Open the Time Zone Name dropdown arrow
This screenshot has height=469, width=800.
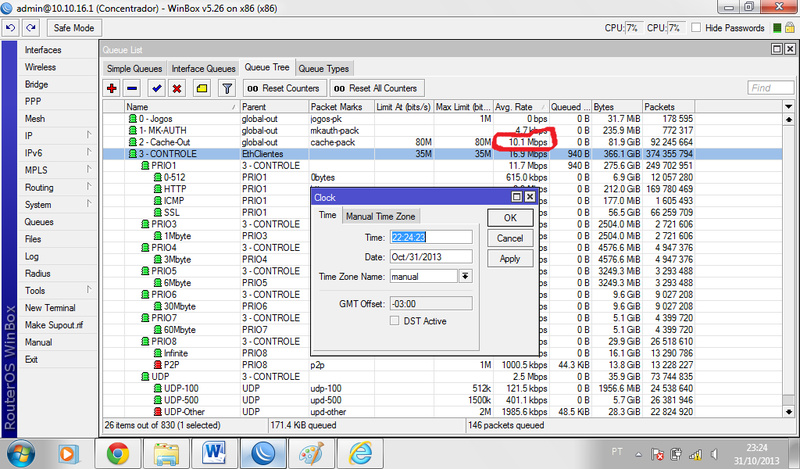(465, 276)
